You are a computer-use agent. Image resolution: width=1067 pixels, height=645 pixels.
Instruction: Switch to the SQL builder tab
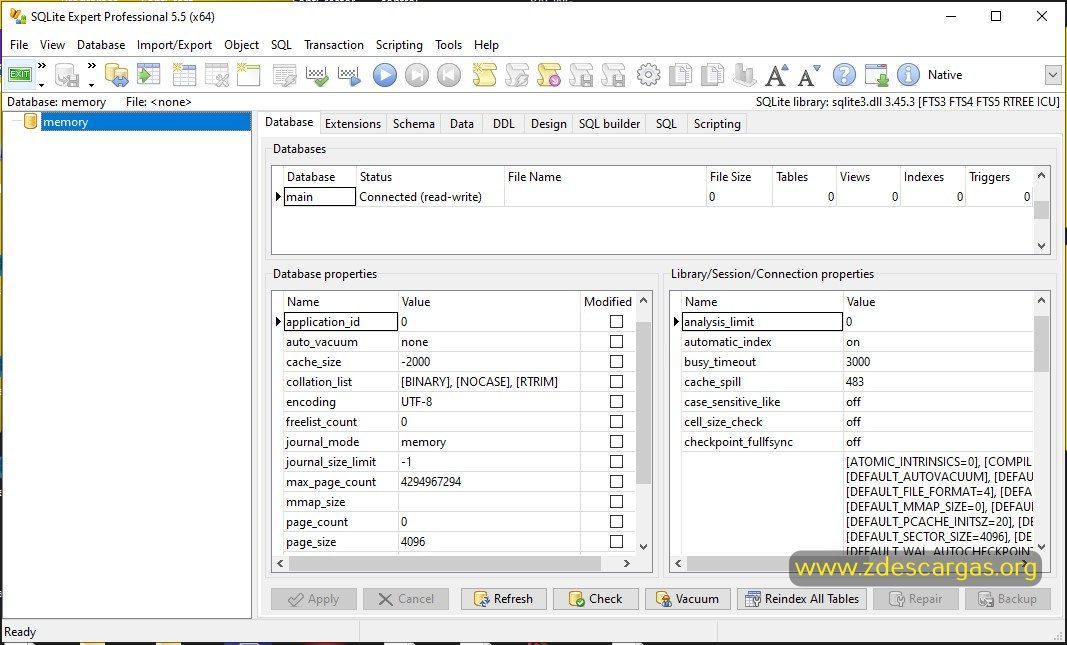(609, 124)
